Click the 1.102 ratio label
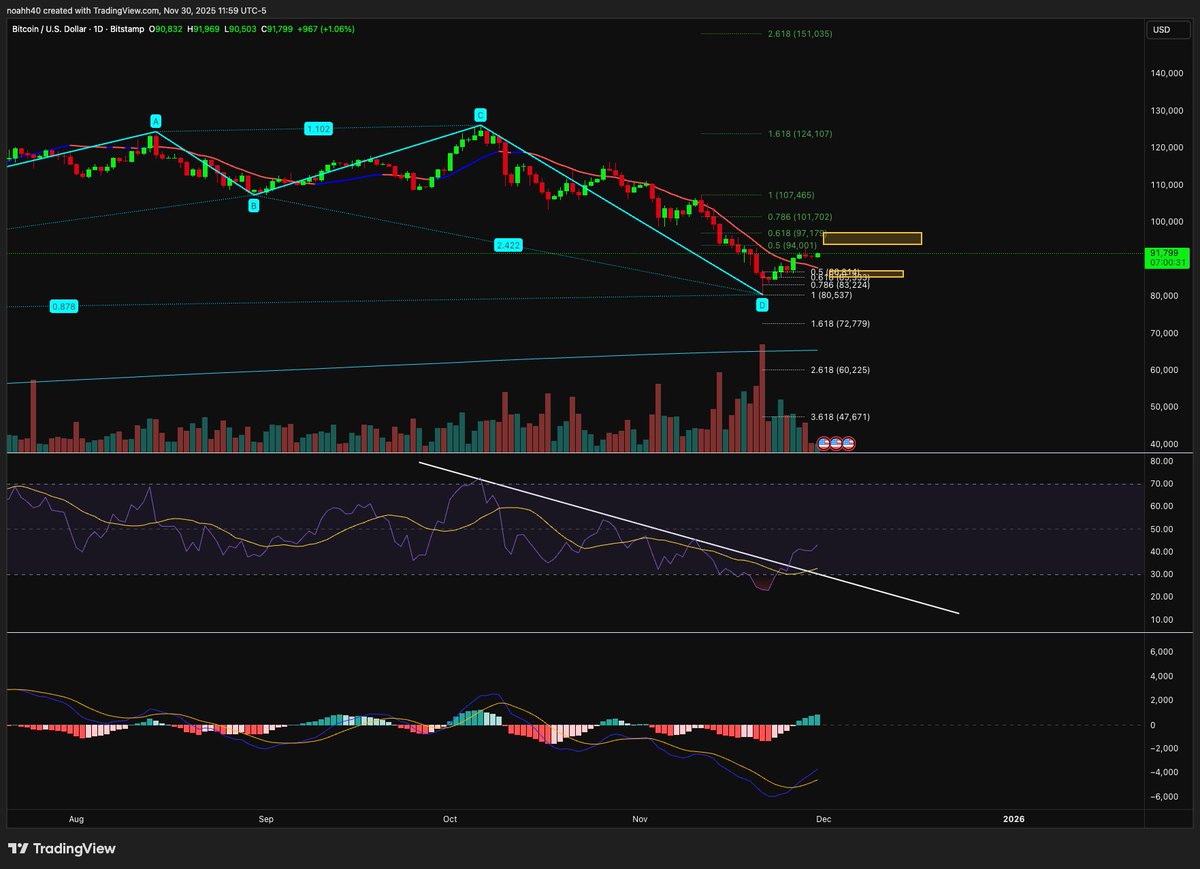Image resolution: width=1200 pixels, height=869 pixels. click(318, 128)
